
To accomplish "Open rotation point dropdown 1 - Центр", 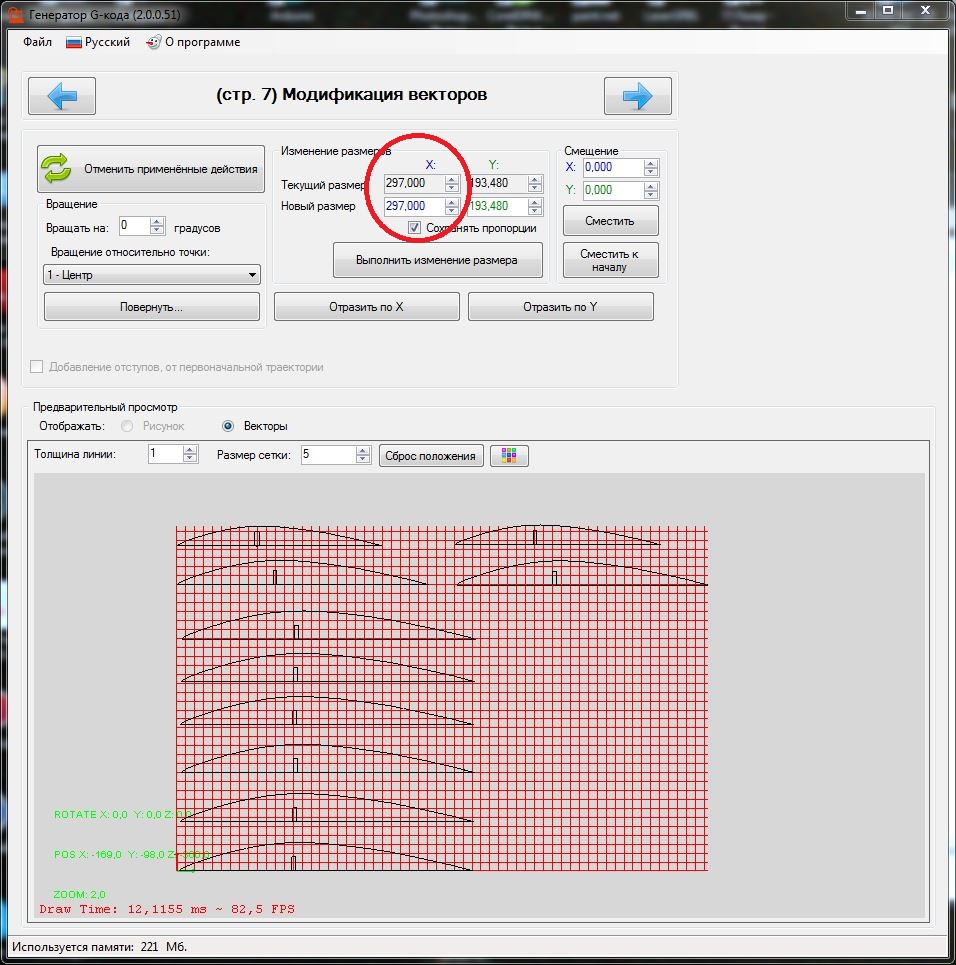I will click(x=152, y=274).
